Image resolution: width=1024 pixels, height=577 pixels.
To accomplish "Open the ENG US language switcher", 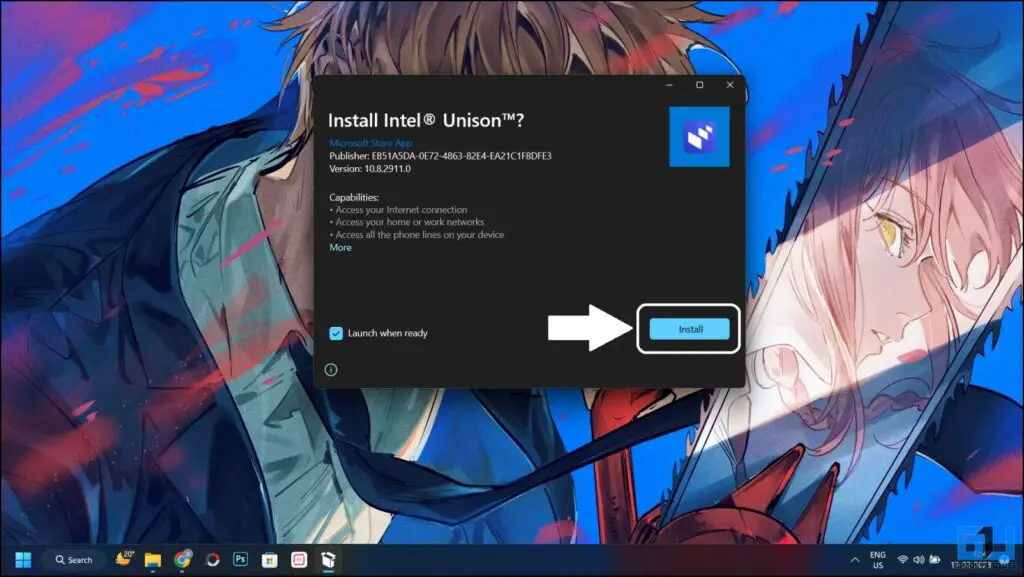I will click(879, 559).
